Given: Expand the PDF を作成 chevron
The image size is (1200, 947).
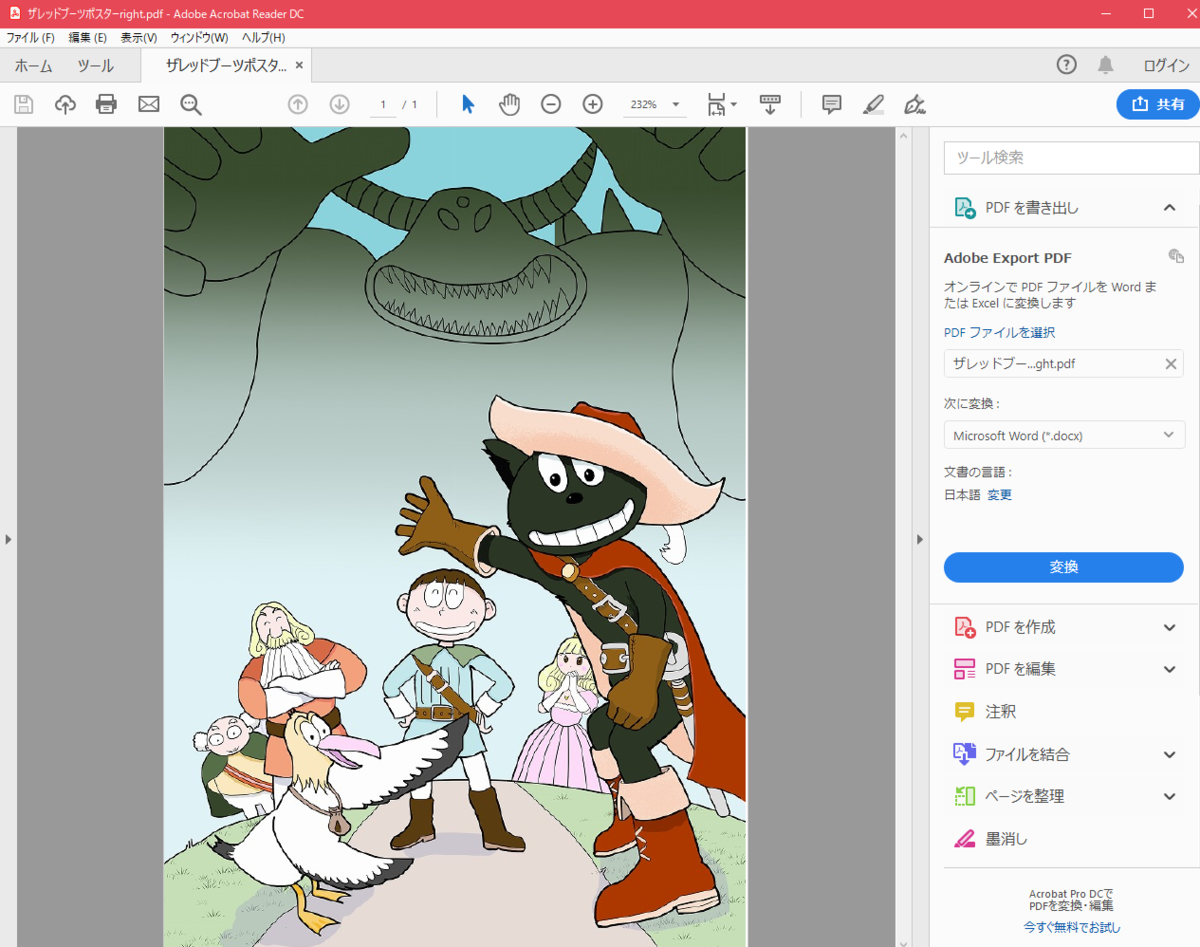Looking at the screenshot, I should (1170, 628).
